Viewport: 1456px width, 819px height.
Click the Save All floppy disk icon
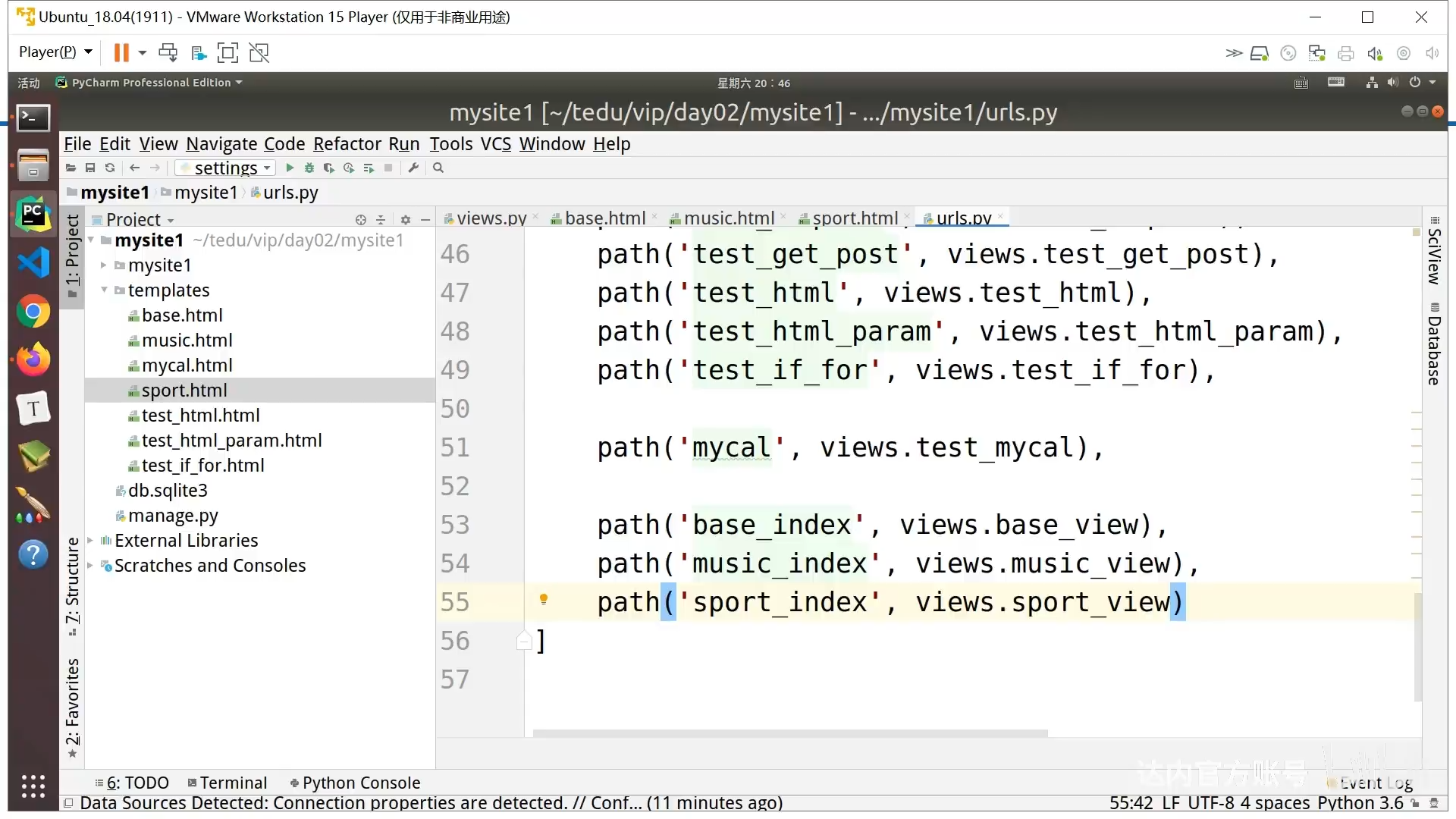[x=90, y=168]
